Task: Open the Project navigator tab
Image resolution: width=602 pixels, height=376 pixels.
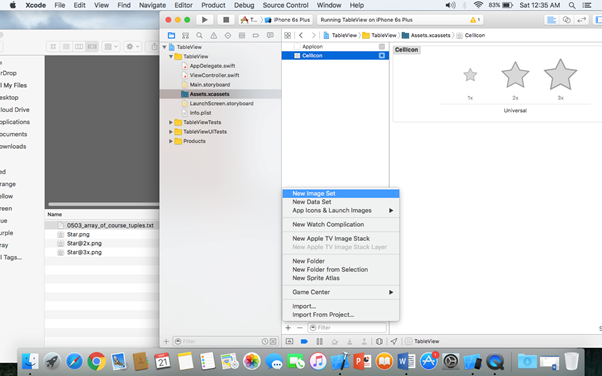Action: pyautogui.click(x=171, y=35)
